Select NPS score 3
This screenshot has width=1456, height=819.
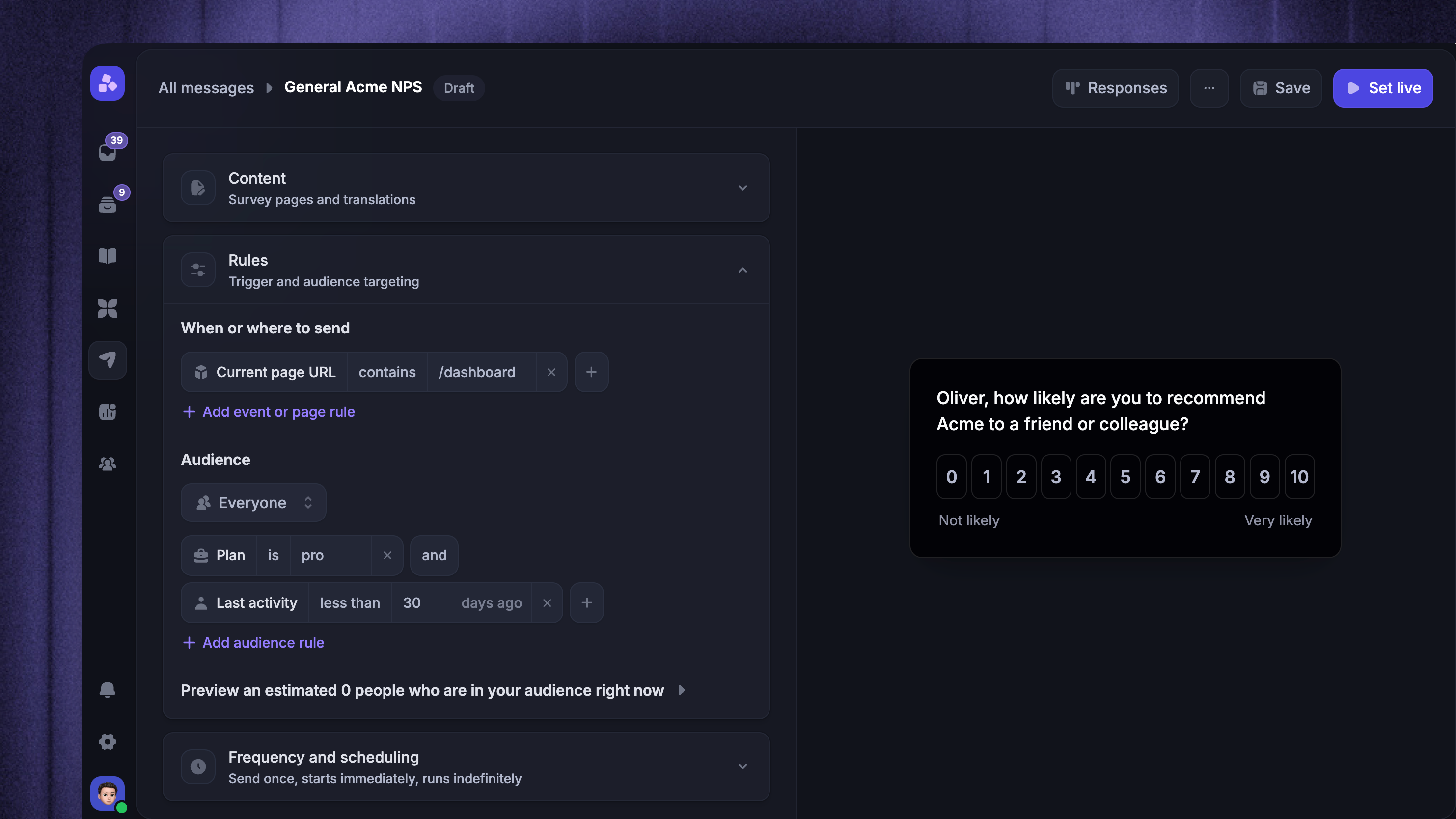[x=1056, y=477]
